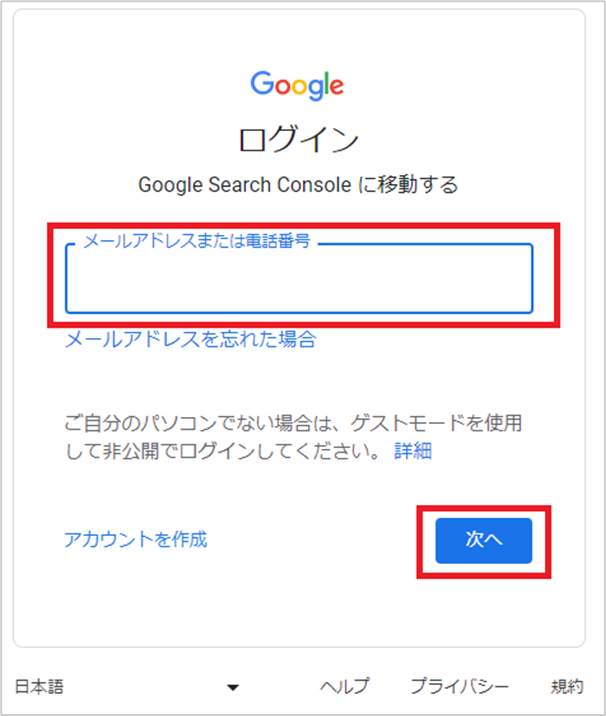This screenshot has height=716, width=606.
Task: Click the colorful Google logo
Action: [297, 85]
